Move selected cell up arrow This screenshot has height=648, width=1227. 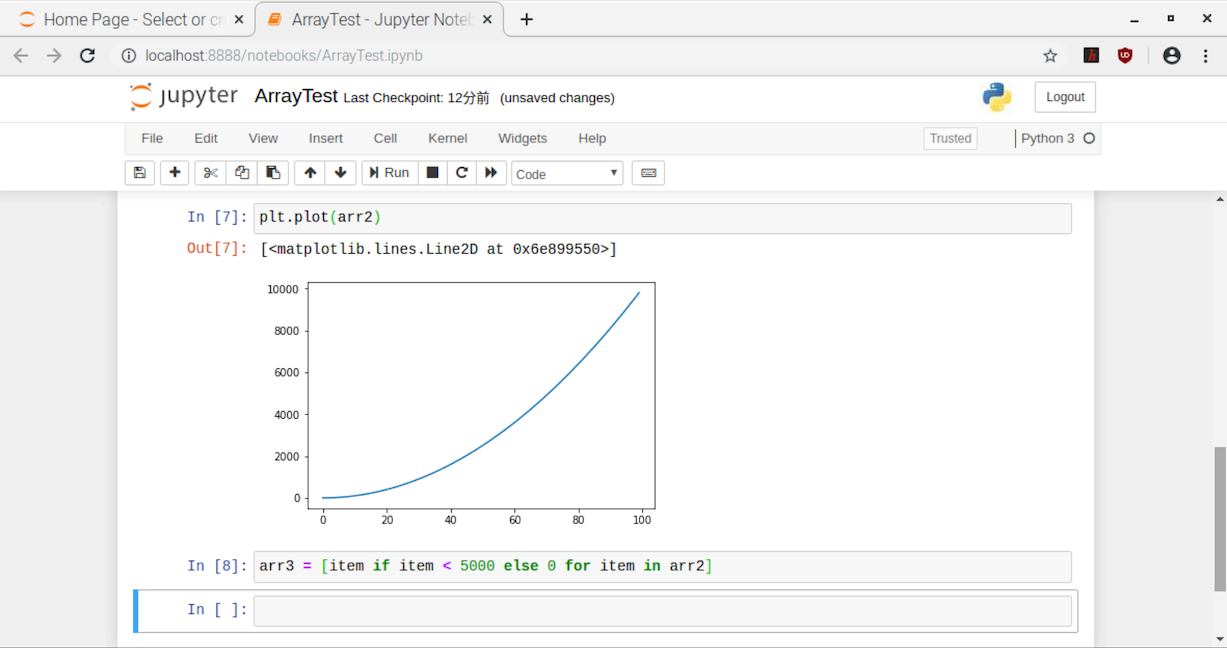(x=310, y=173)
